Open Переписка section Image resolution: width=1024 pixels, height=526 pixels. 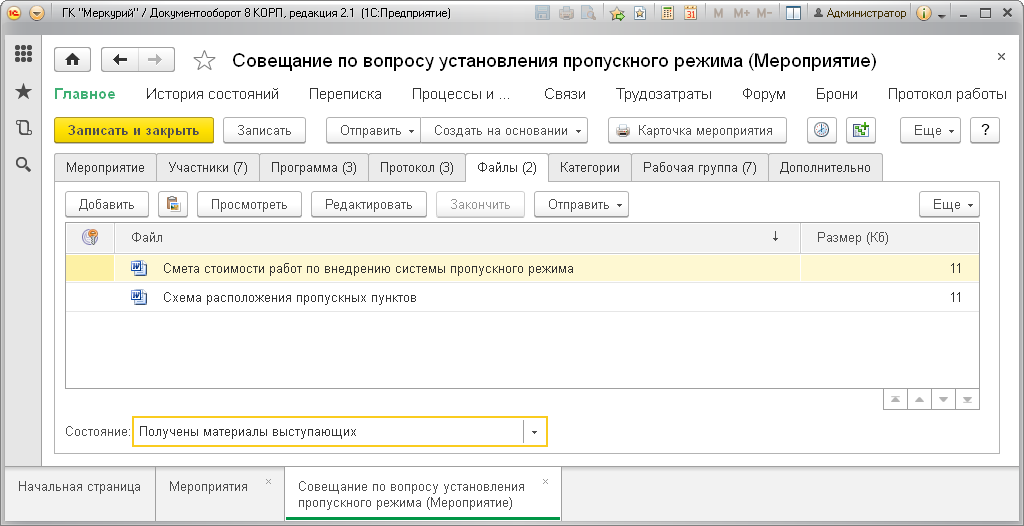pos(345,94)
